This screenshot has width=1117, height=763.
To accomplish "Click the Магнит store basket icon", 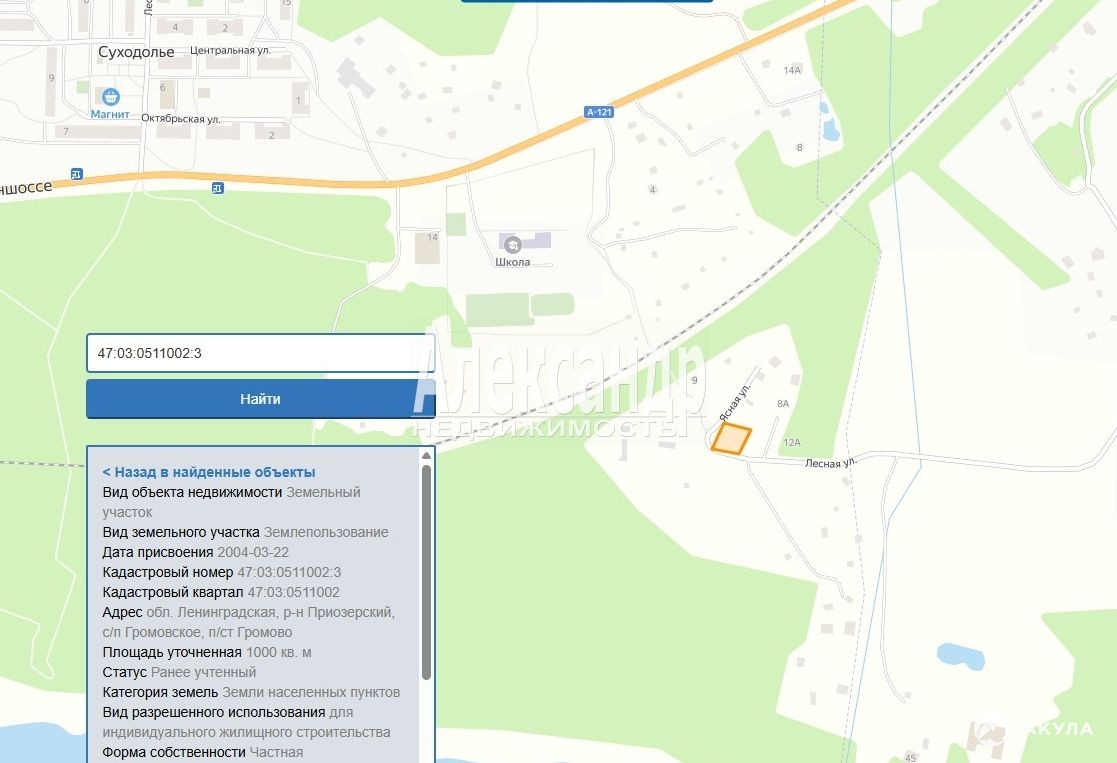I will coord(110,97).
